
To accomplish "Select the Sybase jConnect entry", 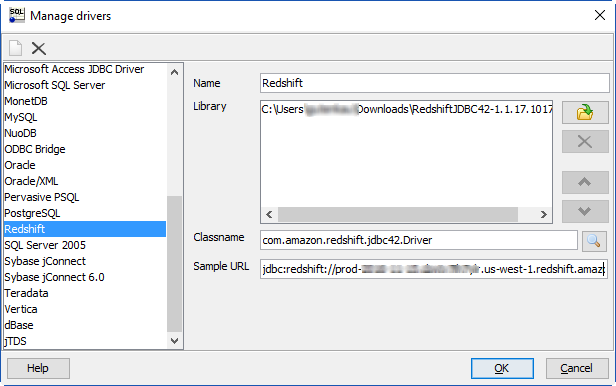I will click(85, 261).
